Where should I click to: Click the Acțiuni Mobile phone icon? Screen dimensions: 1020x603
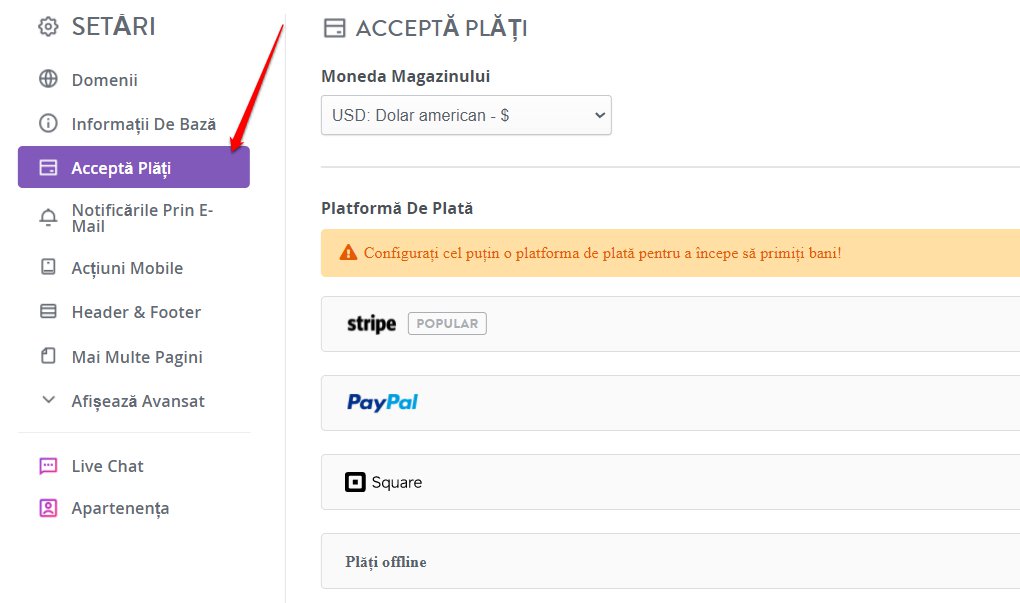tap(48, 267)
